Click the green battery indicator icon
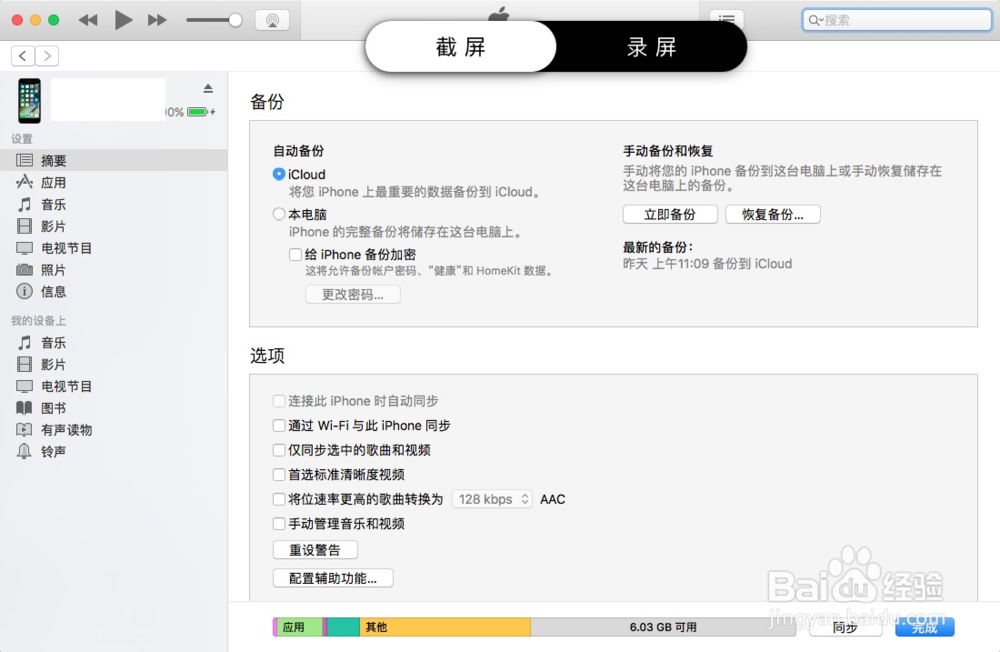Image resolution: width=1000 pixels, height=652 pixels. (x=198, y=112)
